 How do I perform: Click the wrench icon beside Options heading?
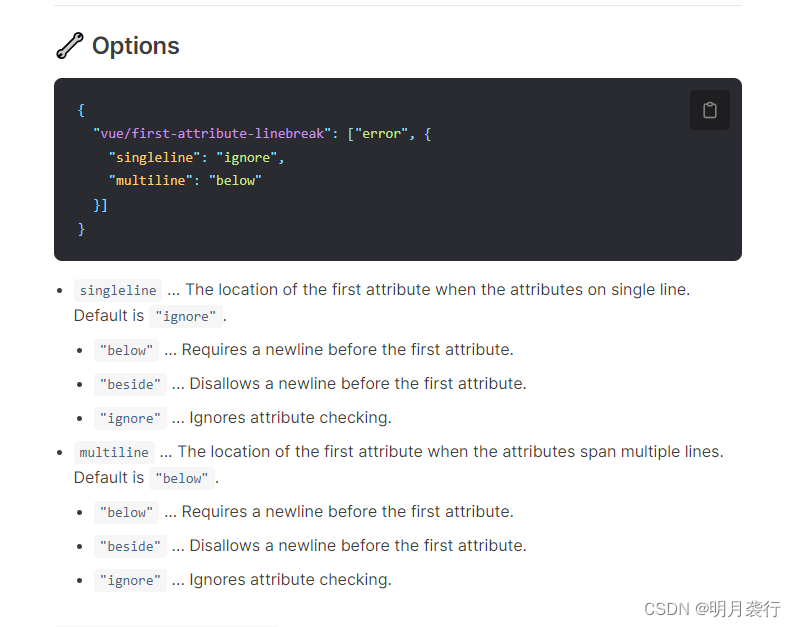[x=69, y=46]
